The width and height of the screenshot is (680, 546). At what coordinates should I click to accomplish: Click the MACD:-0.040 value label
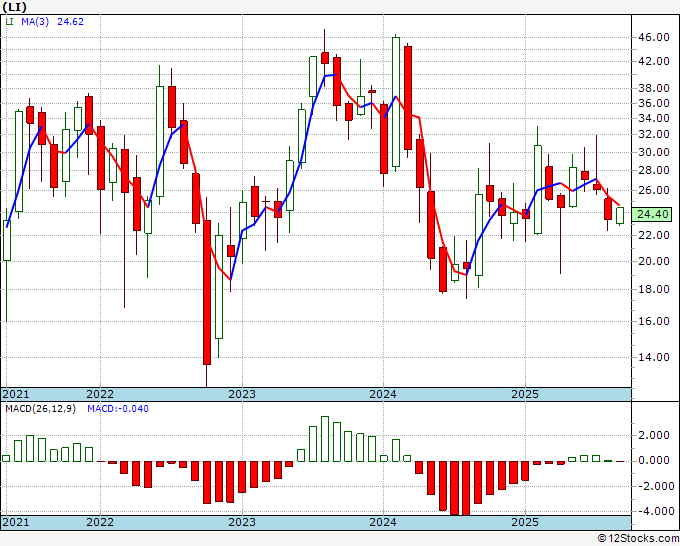coord(118,409)
